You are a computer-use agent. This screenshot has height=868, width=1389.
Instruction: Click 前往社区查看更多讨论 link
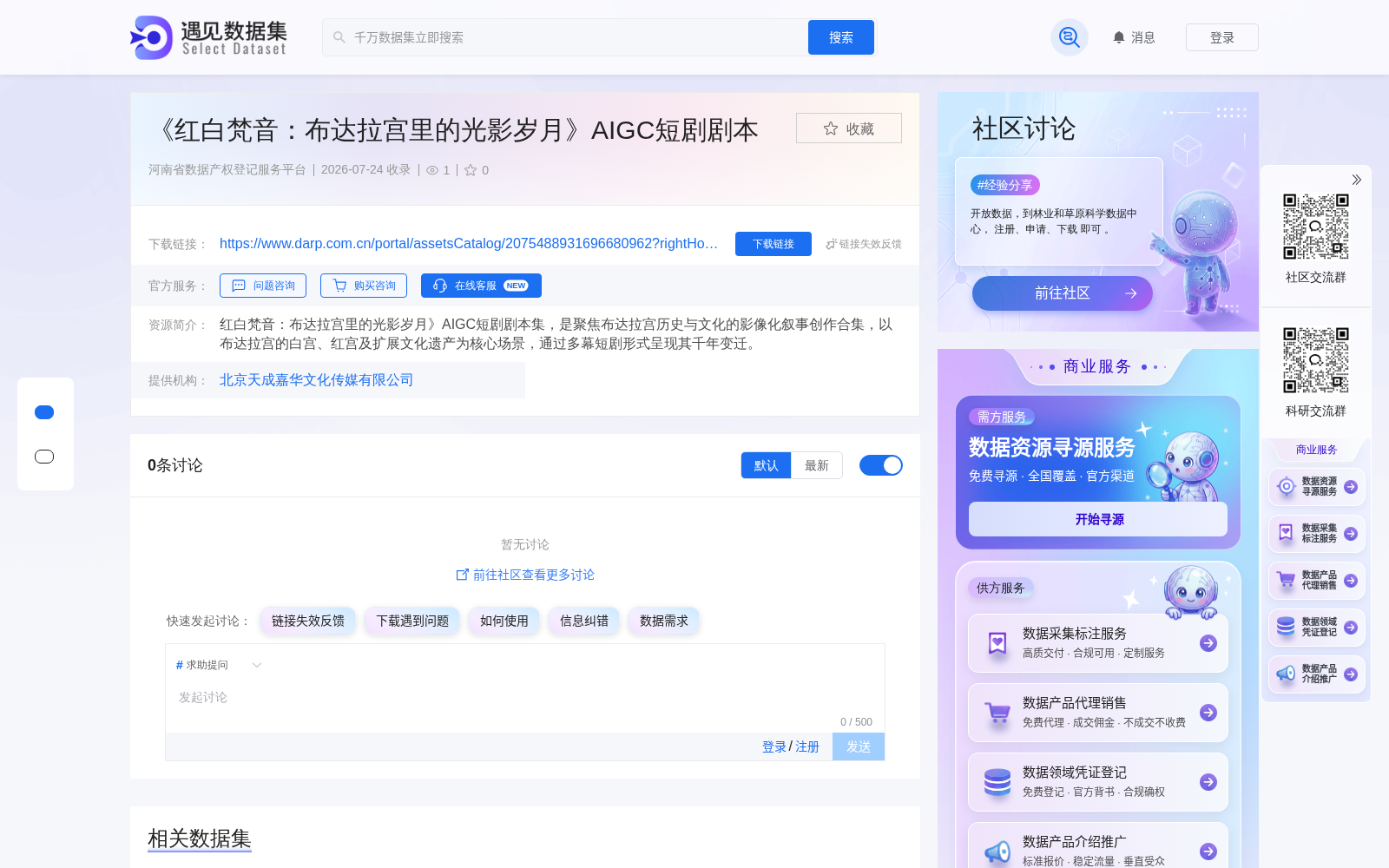coord(525,575)
